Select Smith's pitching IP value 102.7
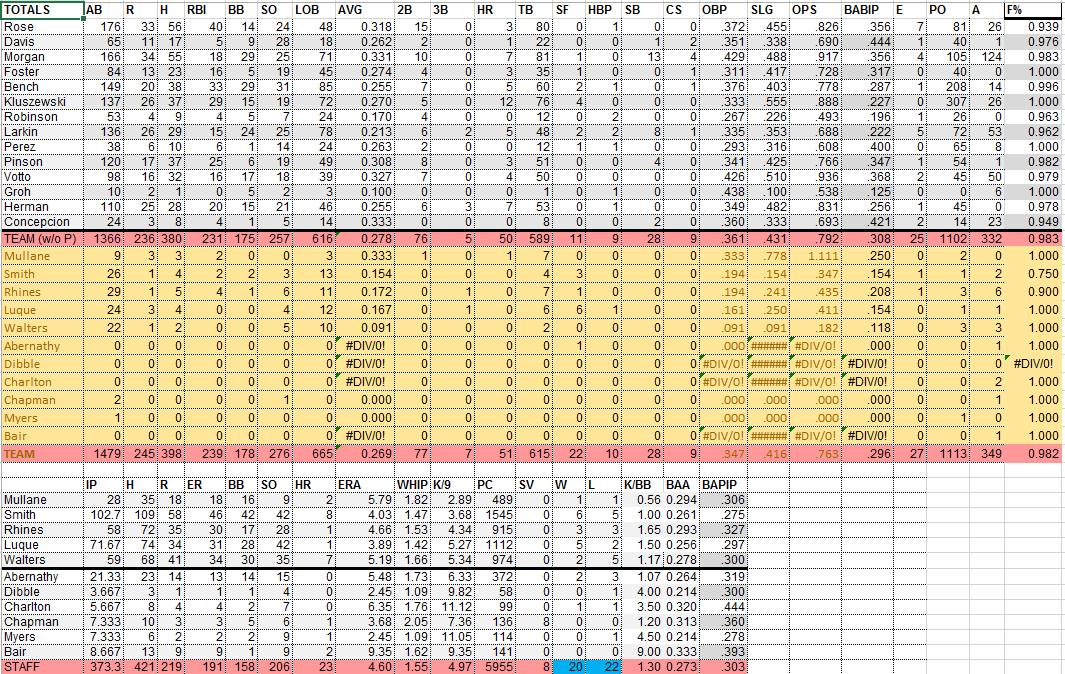 (x=105, y=515)
